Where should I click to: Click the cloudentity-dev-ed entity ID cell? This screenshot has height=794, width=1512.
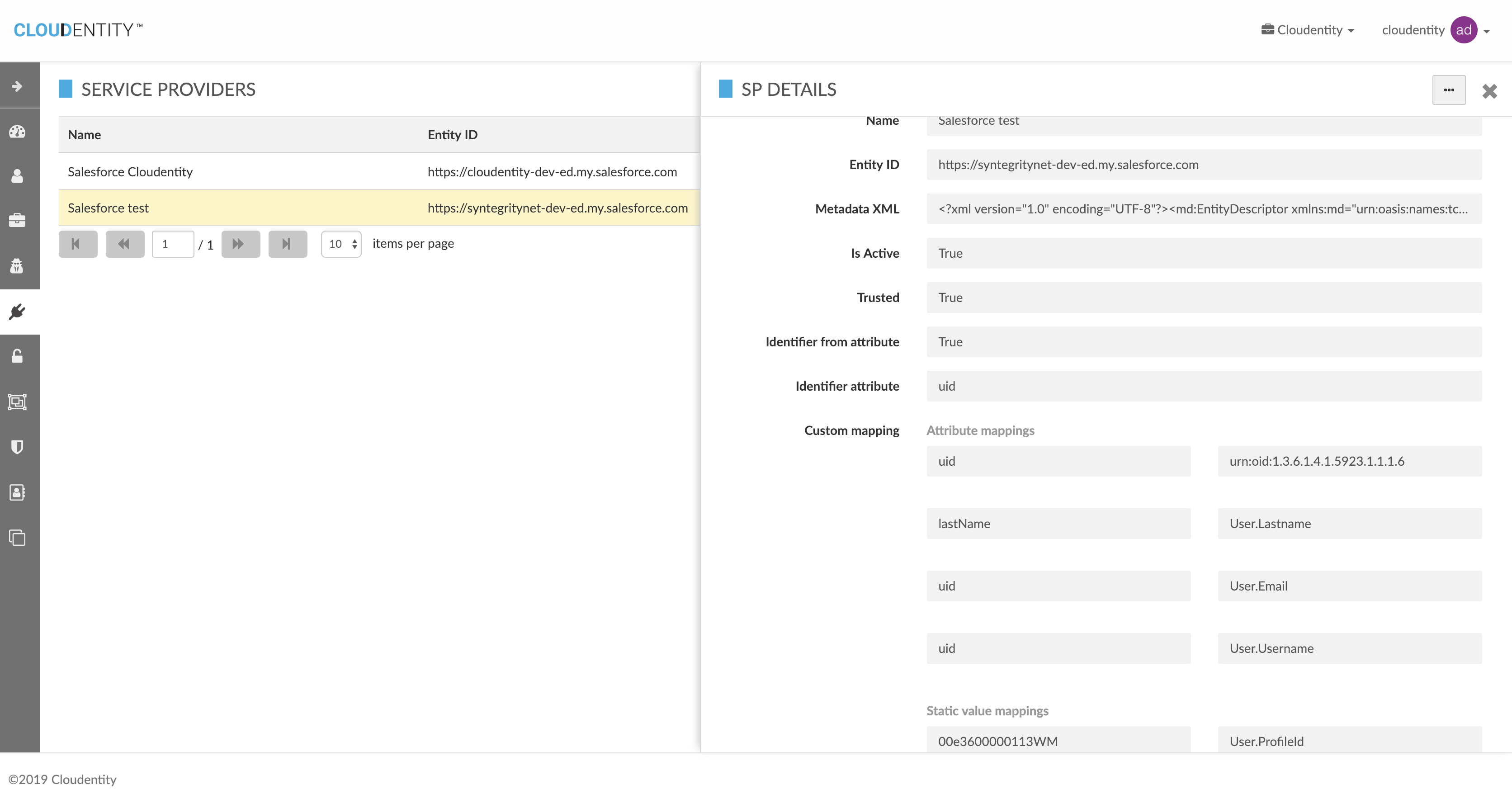[552, 171]
